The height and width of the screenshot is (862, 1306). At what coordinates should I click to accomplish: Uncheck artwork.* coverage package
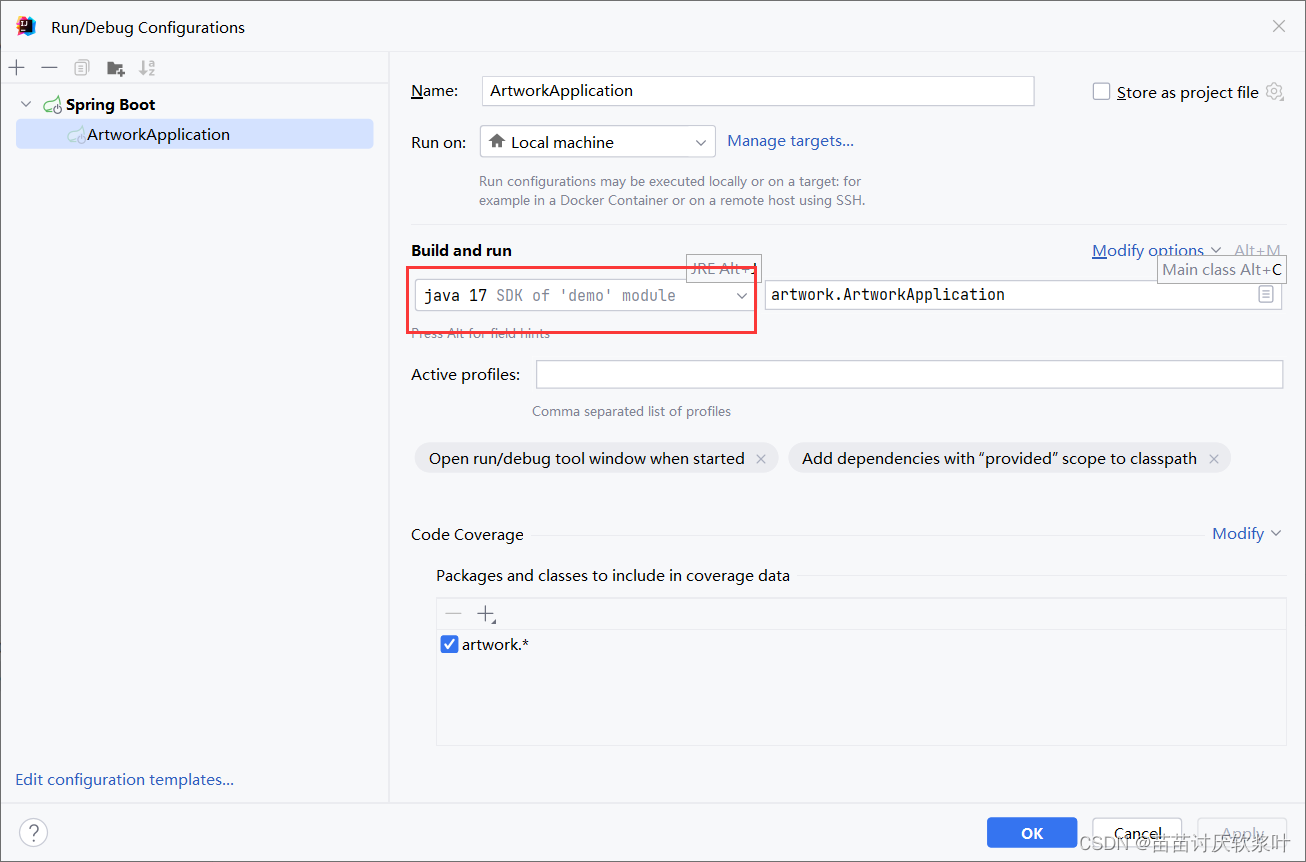pos(449,644)
